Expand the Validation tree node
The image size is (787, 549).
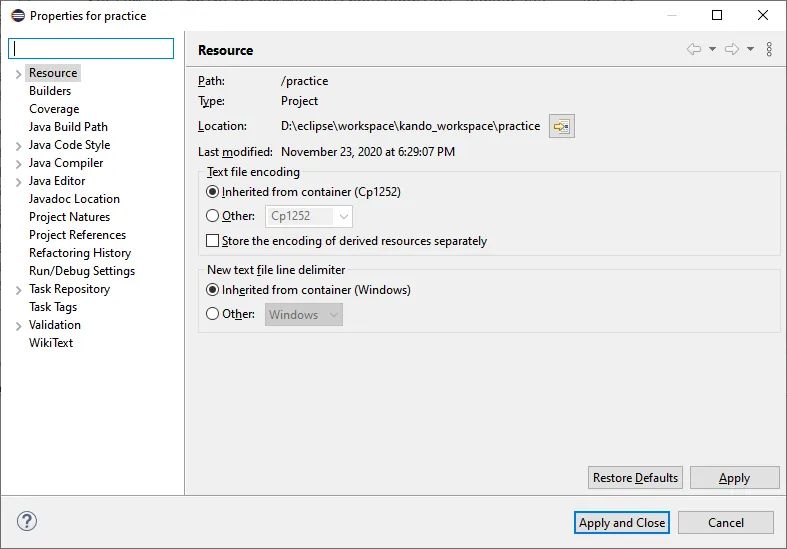tap(18, 326)
